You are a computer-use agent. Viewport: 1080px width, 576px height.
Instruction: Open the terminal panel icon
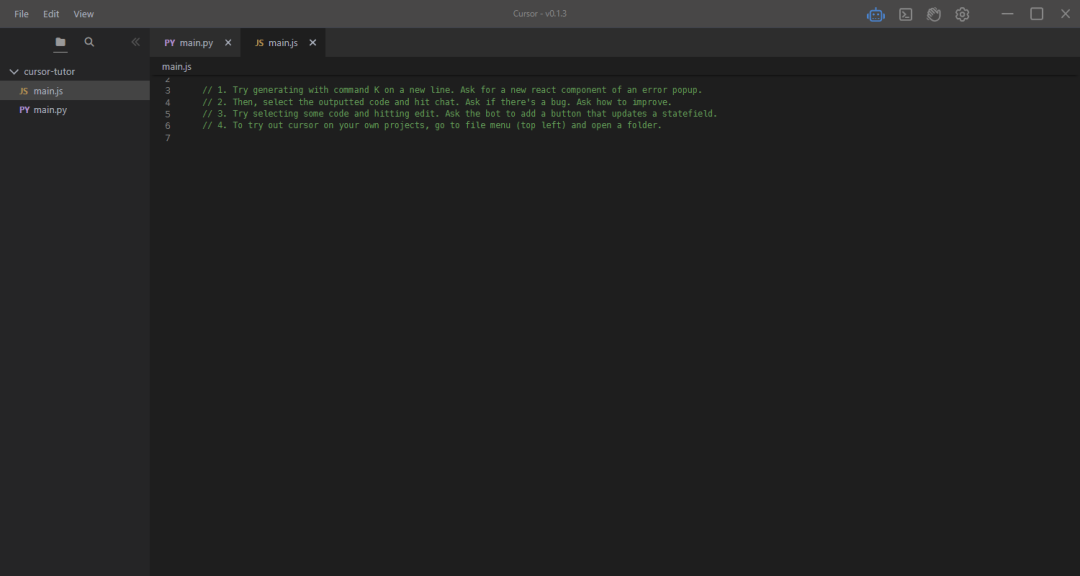[906, 14]
